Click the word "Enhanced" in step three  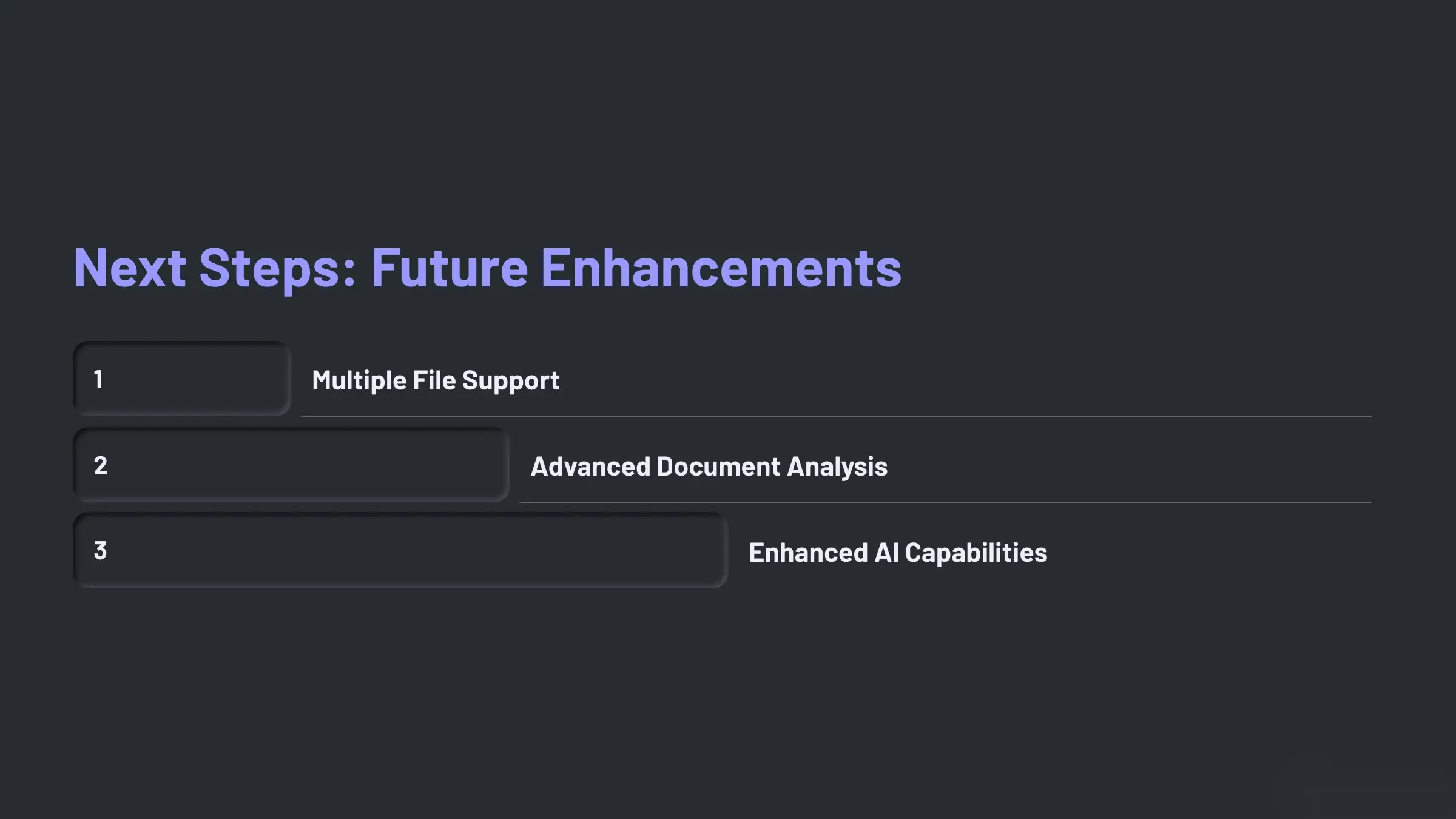click(808, 553)
